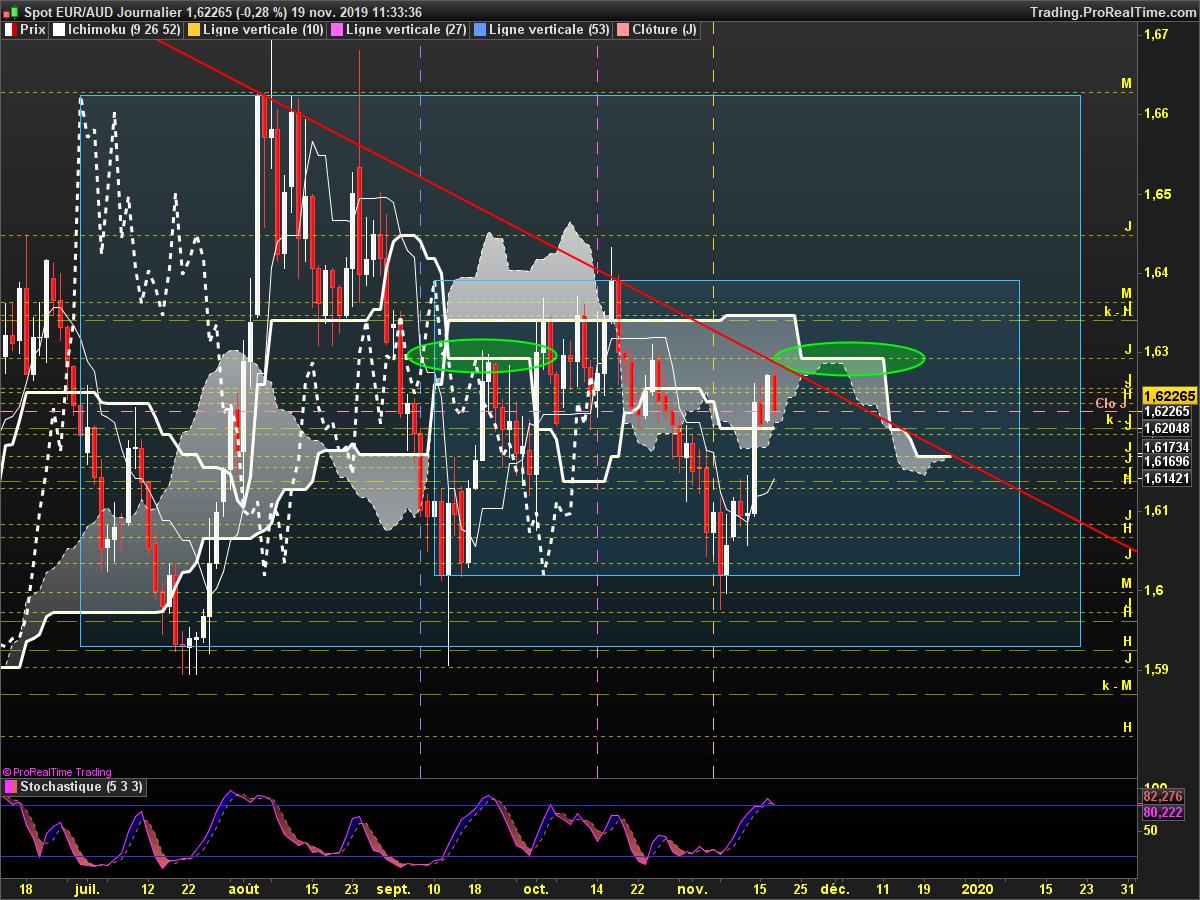Click the white 1,62265 price label
The width and height of the screenshot is (1200, 900).
point(1165,411)
